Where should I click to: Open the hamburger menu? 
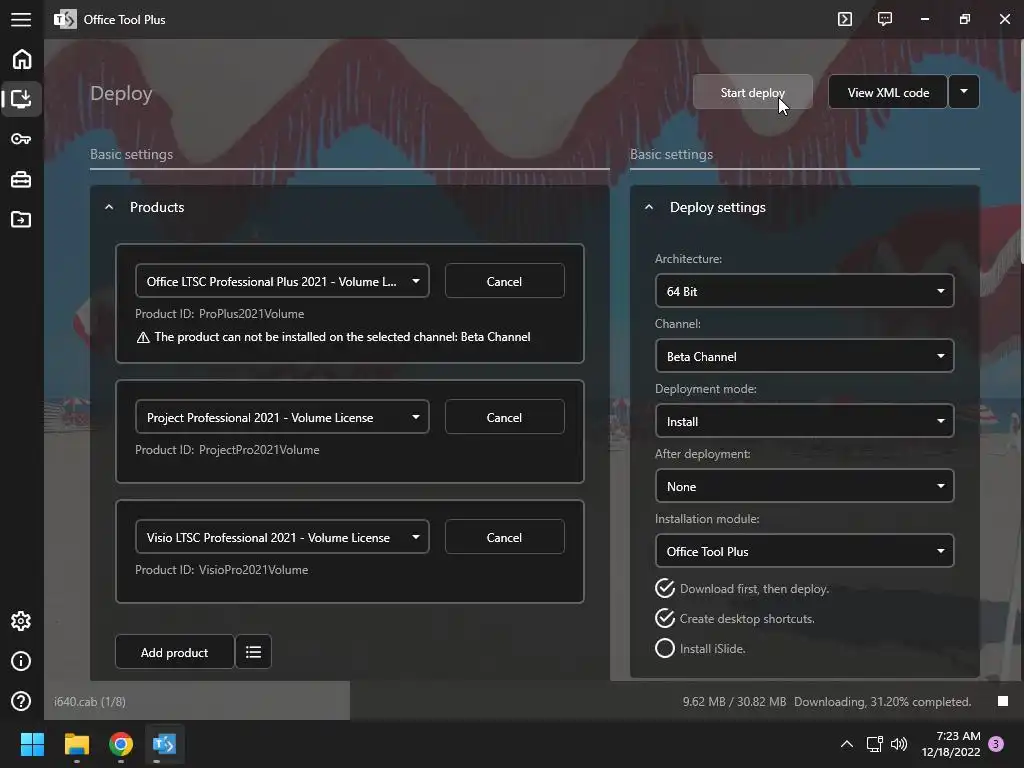21,20
